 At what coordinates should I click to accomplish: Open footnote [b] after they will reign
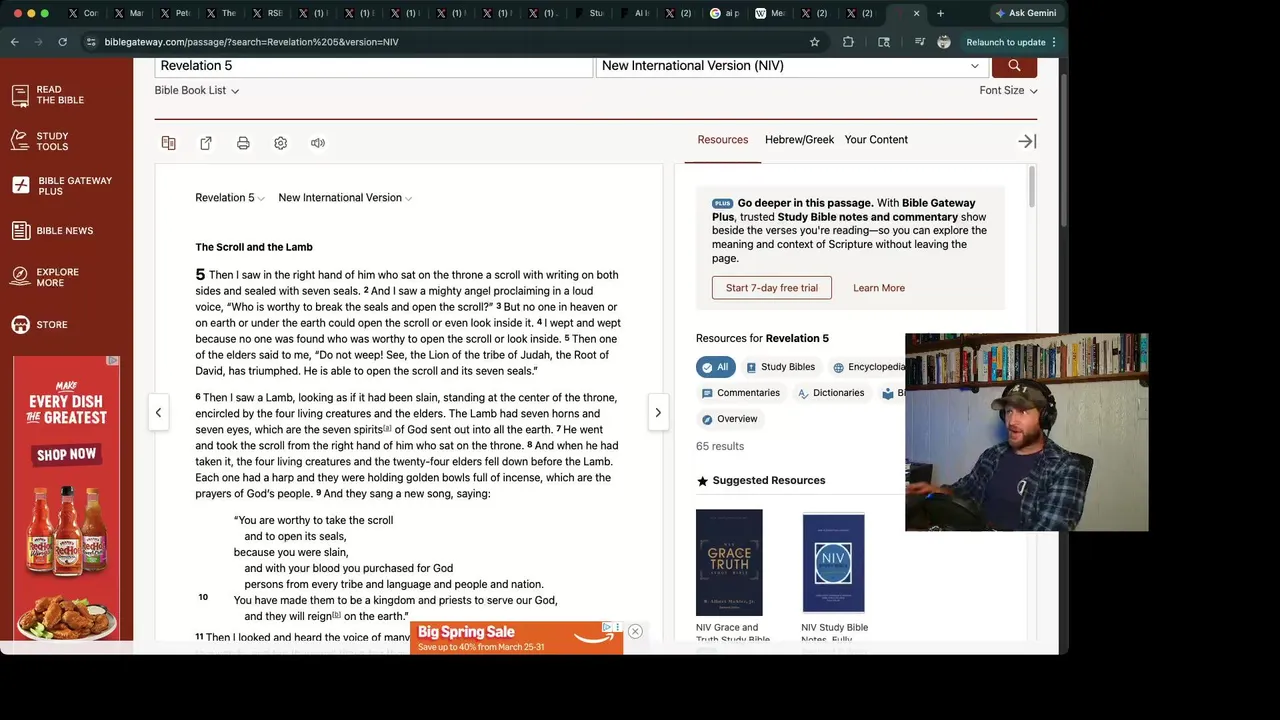pos(336,615)
